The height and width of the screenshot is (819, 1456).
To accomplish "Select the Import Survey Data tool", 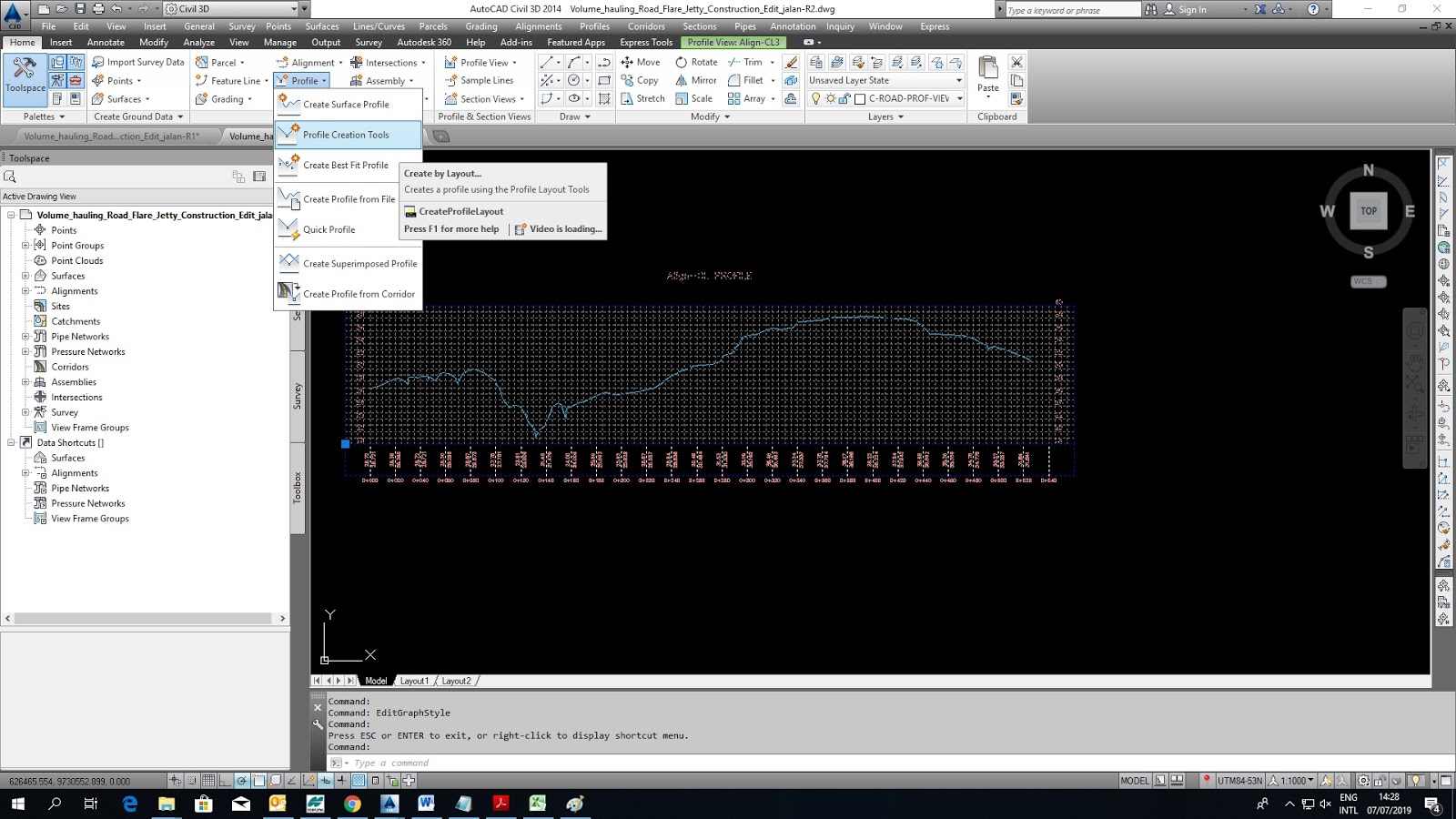I will click(137, 61).
